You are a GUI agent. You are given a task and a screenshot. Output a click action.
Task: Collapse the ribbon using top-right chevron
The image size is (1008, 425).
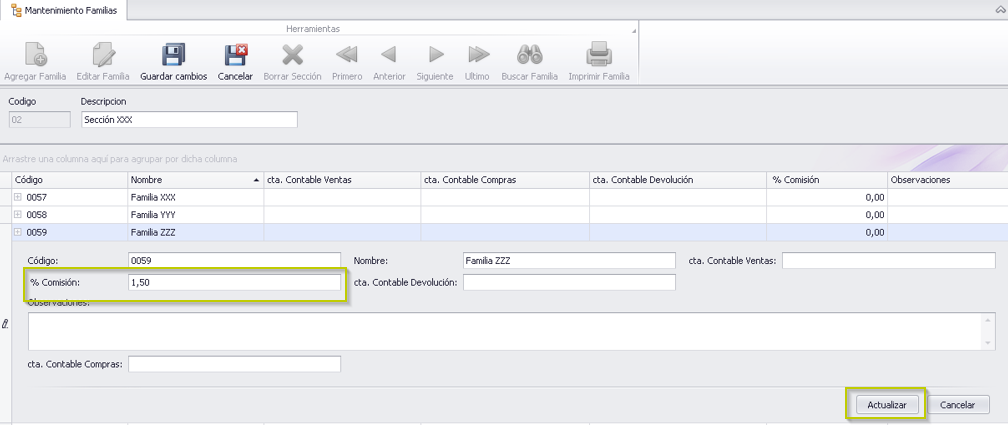(999, 10)
